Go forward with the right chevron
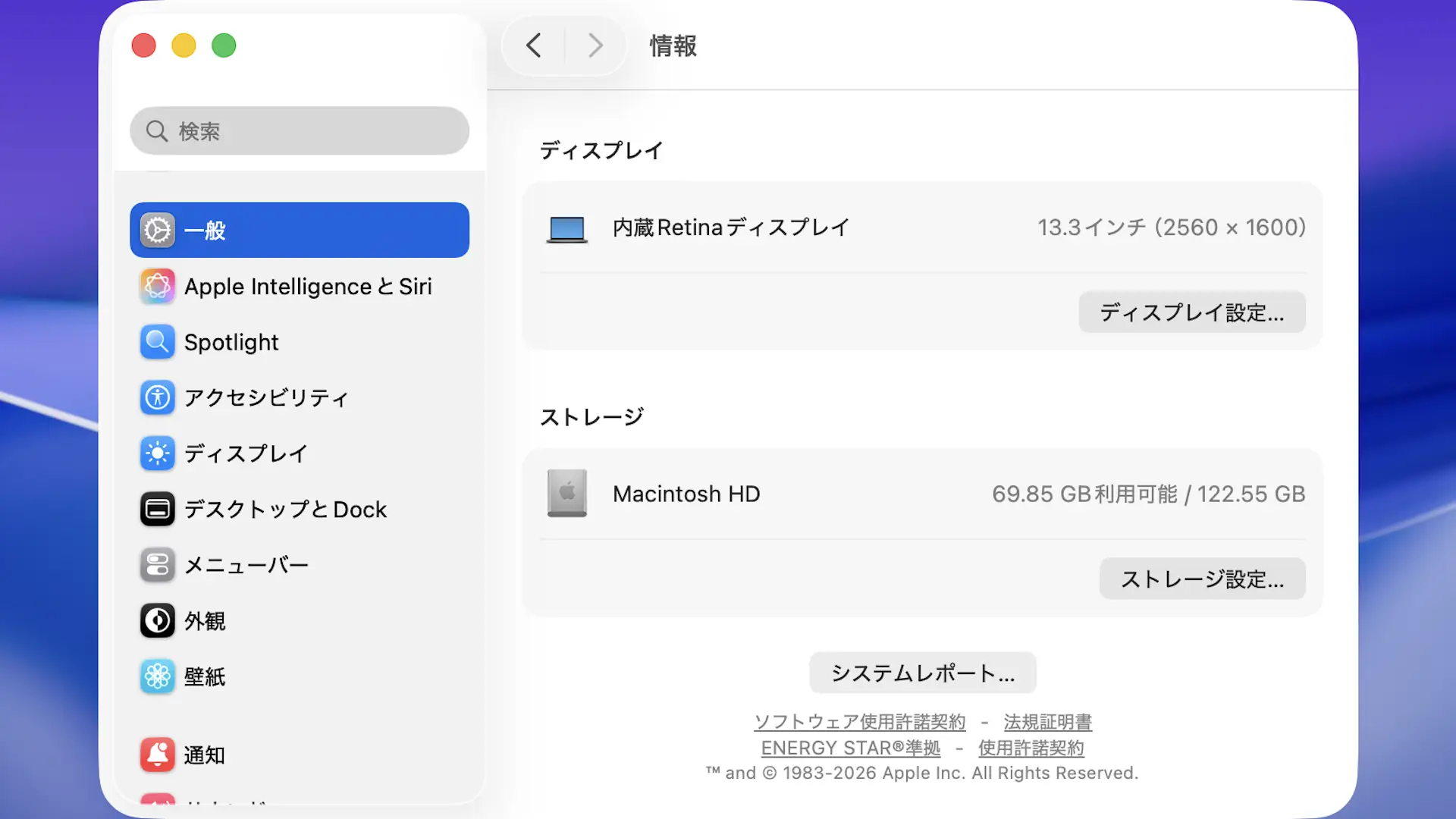 (596, 45)
